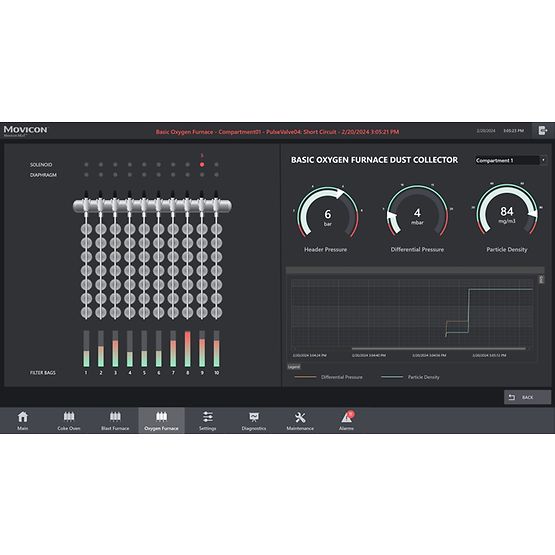
Task: Click Differential Pressure legend entry
Action: [x=328, y=377]
